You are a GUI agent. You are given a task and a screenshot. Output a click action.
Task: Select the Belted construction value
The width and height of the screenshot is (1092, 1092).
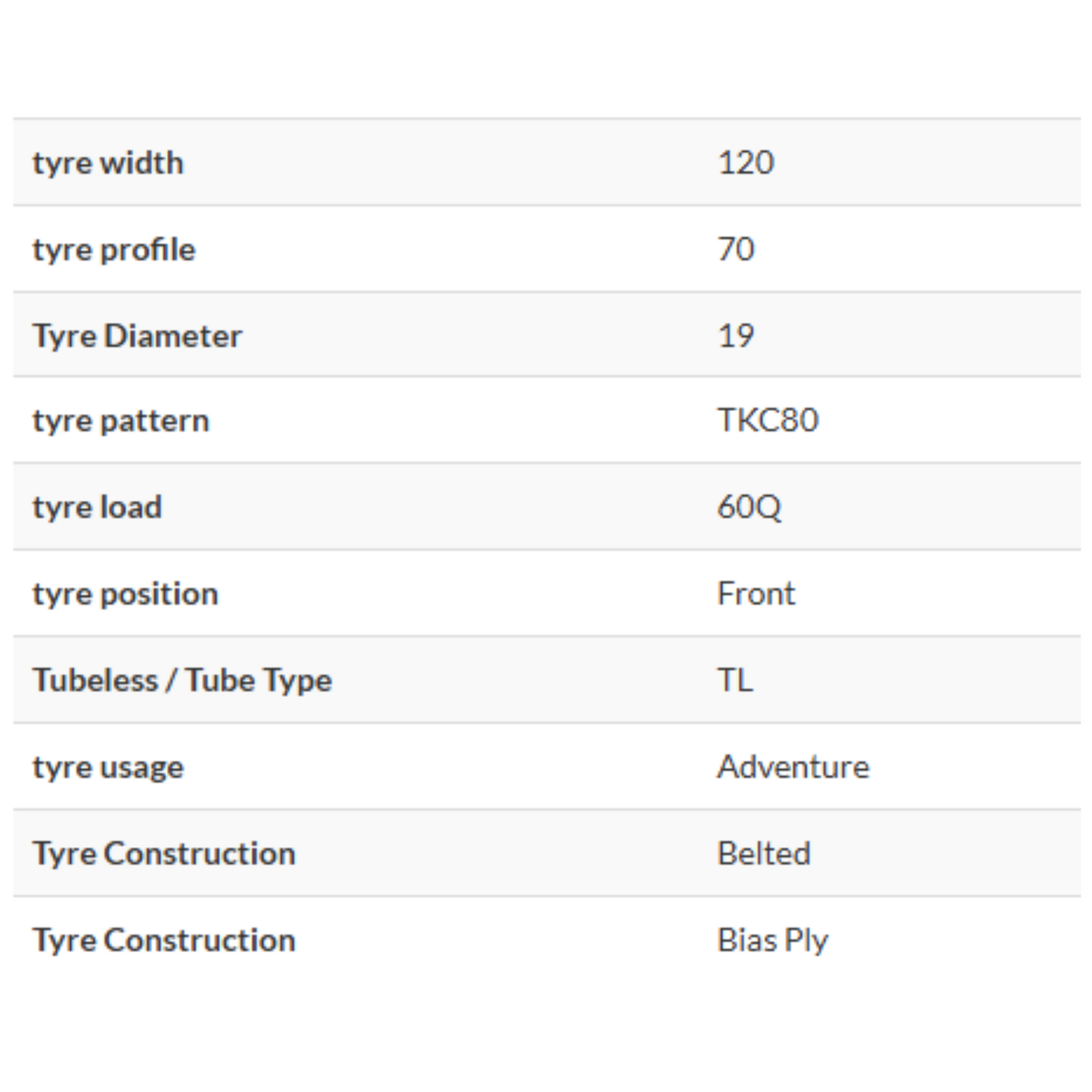click(x=763, y=854)
